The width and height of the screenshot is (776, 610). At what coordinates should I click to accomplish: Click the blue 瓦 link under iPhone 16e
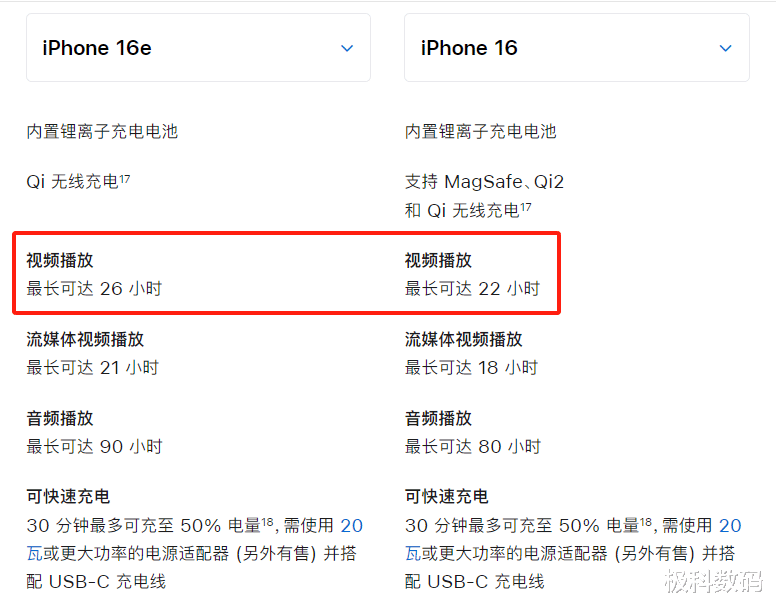click(x=35, y=554)
